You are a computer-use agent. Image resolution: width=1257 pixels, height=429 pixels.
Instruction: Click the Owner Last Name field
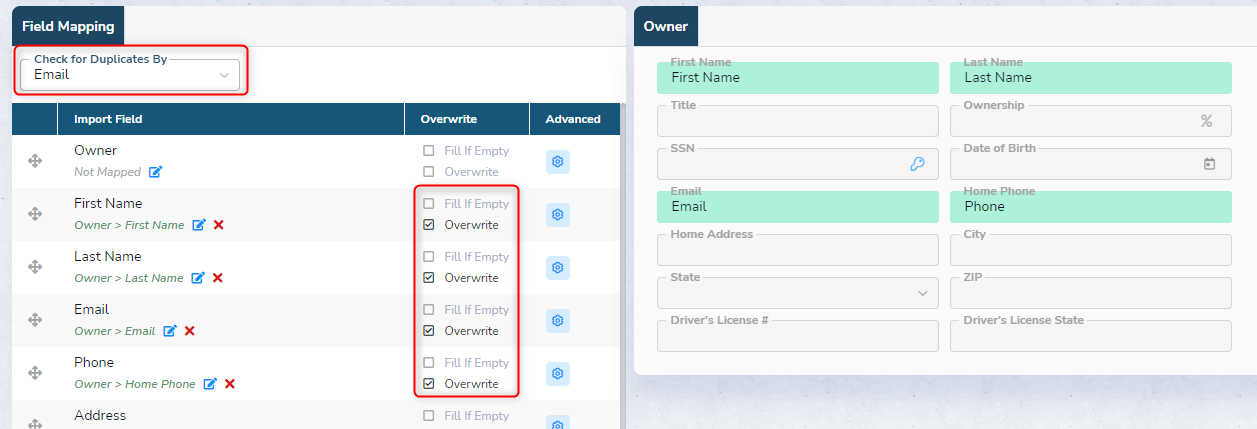pos(1091,78)
